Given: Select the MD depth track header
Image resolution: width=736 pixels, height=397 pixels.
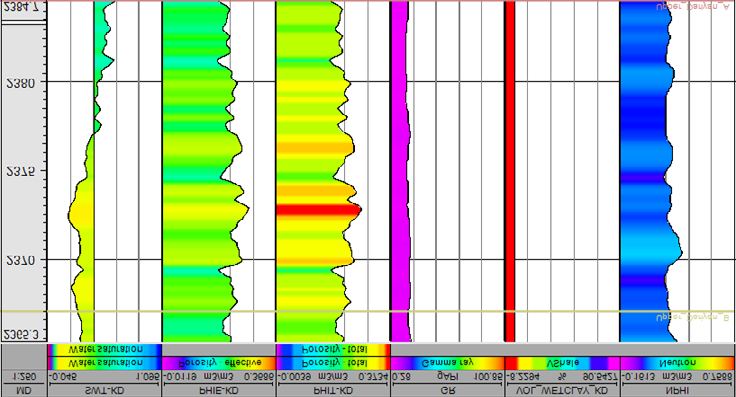Looking at the screenshot, I should click(23, 391).
